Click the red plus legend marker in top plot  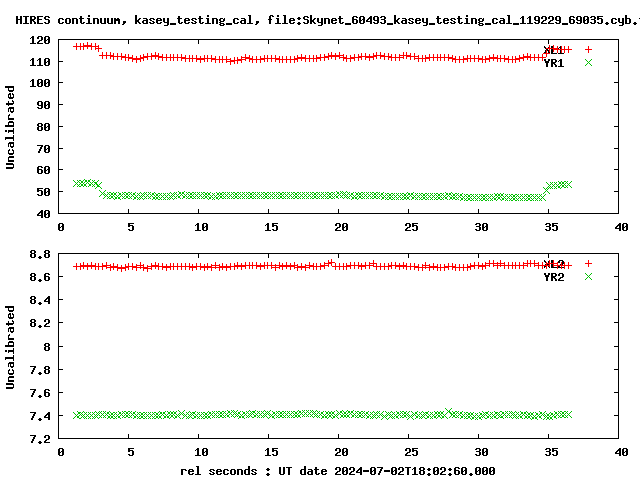(588, 49)
